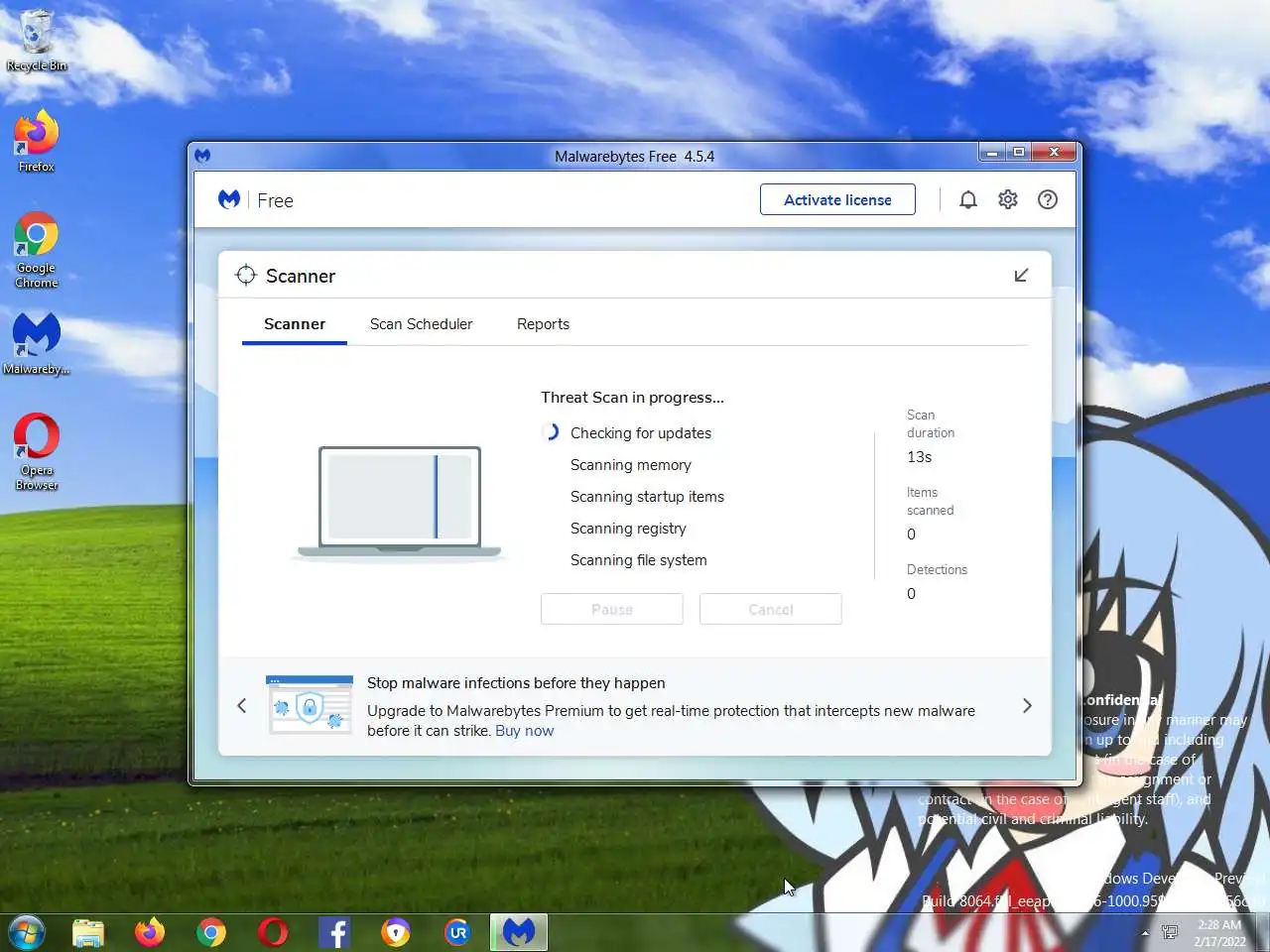This screenshot has width=1270, height=952.
Task: Click the laptop scanning illustration
Action: 400,503
